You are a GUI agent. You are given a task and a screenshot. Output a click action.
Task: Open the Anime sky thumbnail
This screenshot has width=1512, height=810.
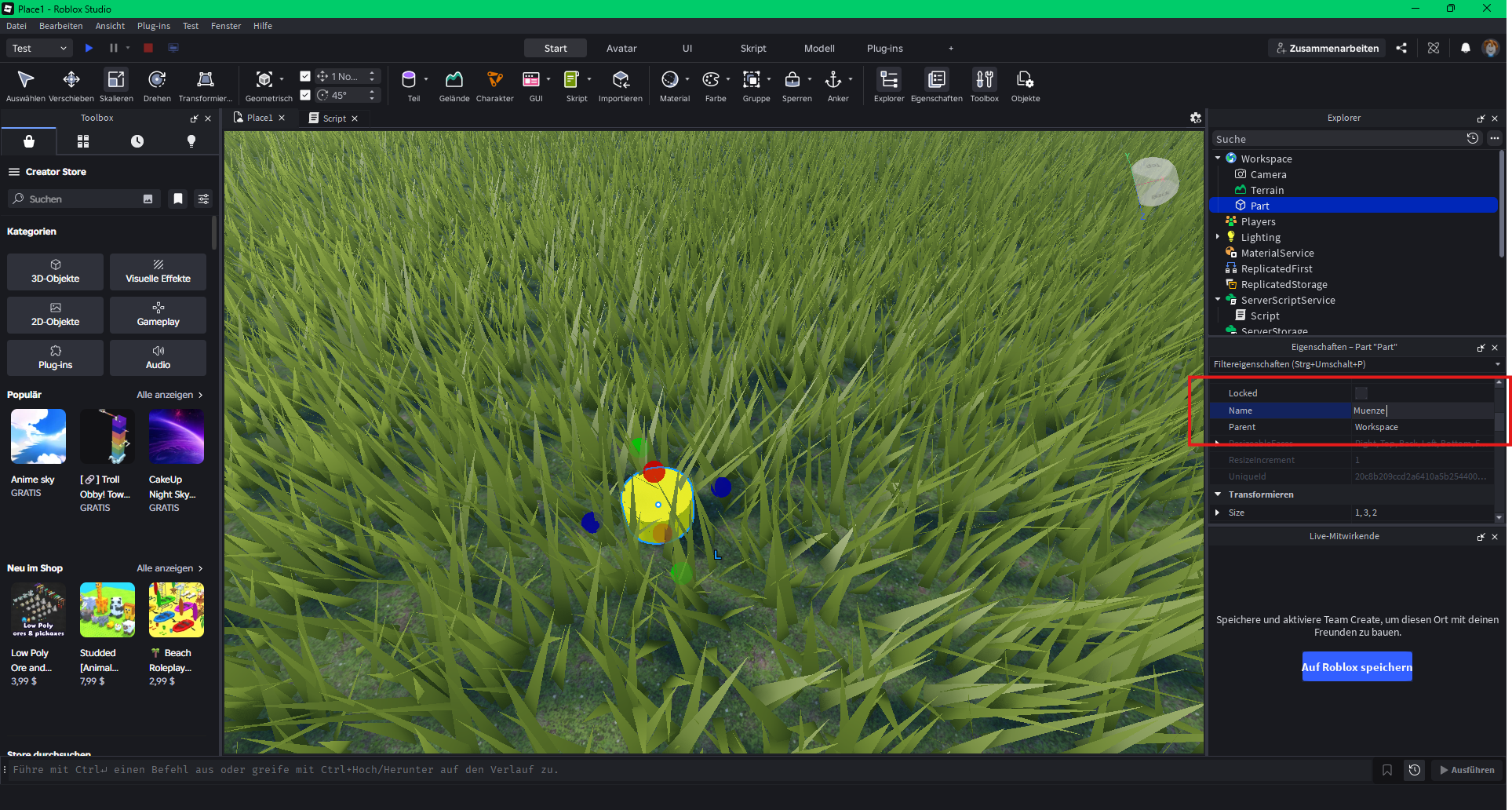[x=38, y=436]
